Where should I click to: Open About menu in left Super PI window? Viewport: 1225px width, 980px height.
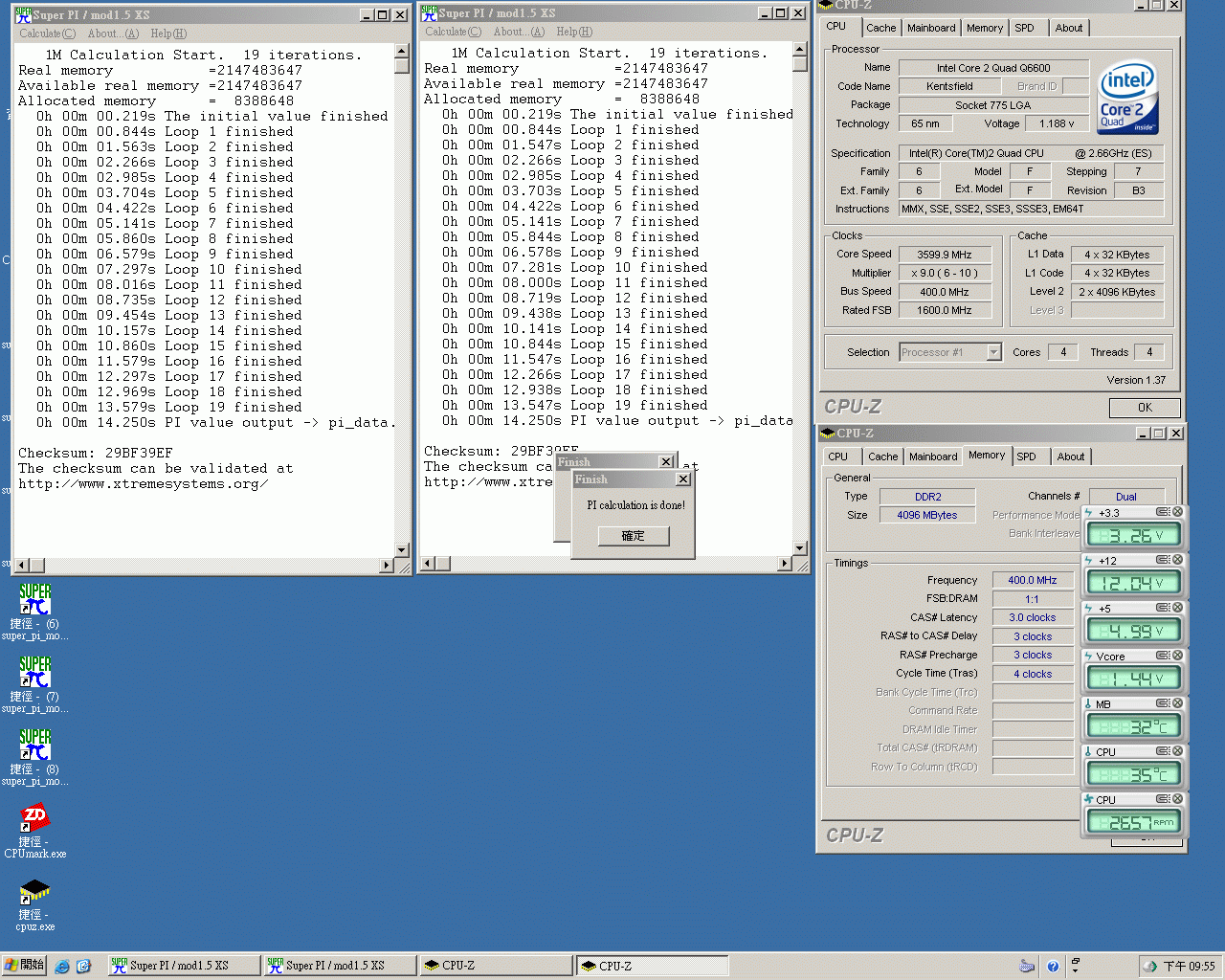113,33
